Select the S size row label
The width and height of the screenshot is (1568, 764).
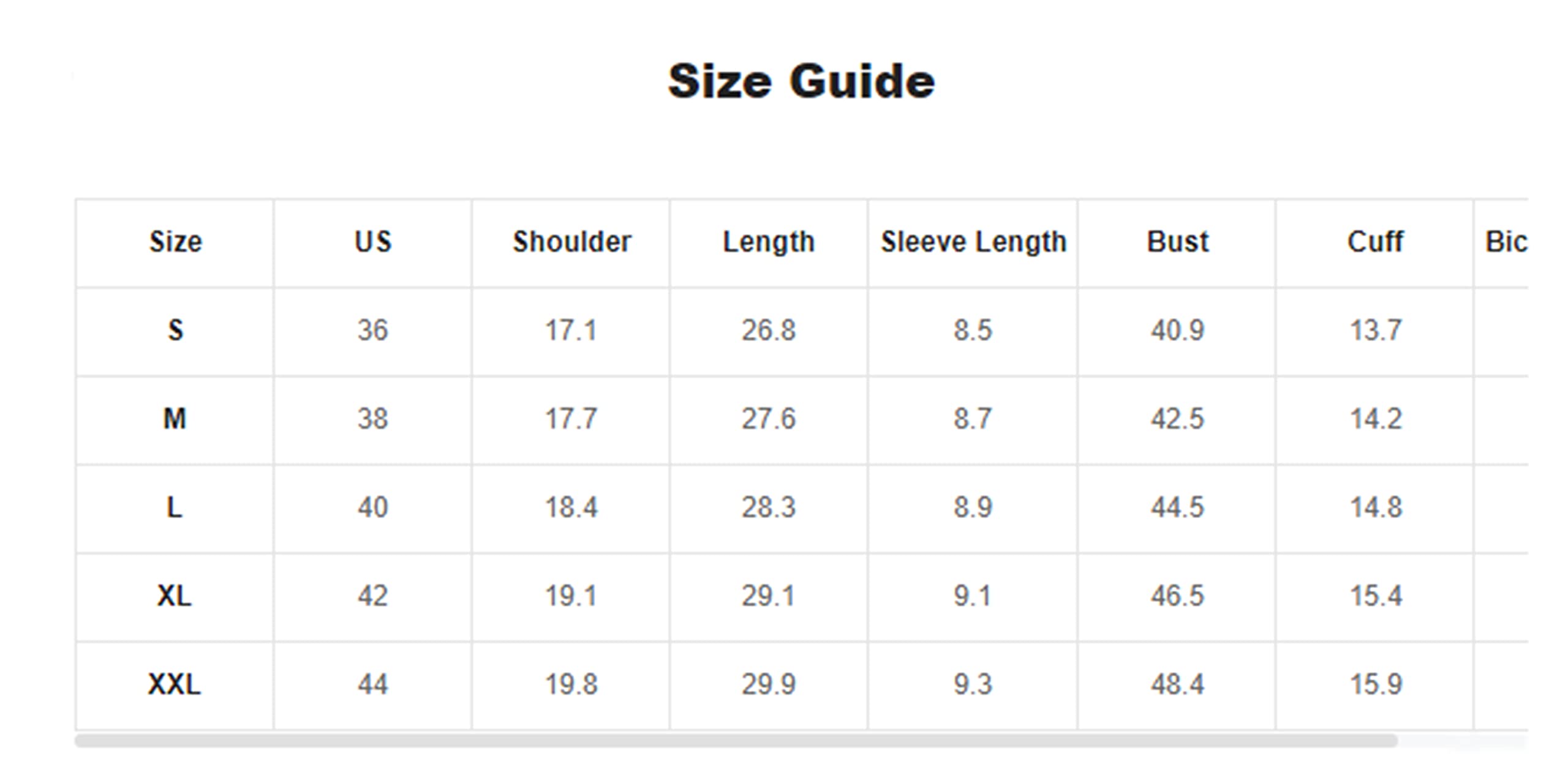tap(175, 331)
